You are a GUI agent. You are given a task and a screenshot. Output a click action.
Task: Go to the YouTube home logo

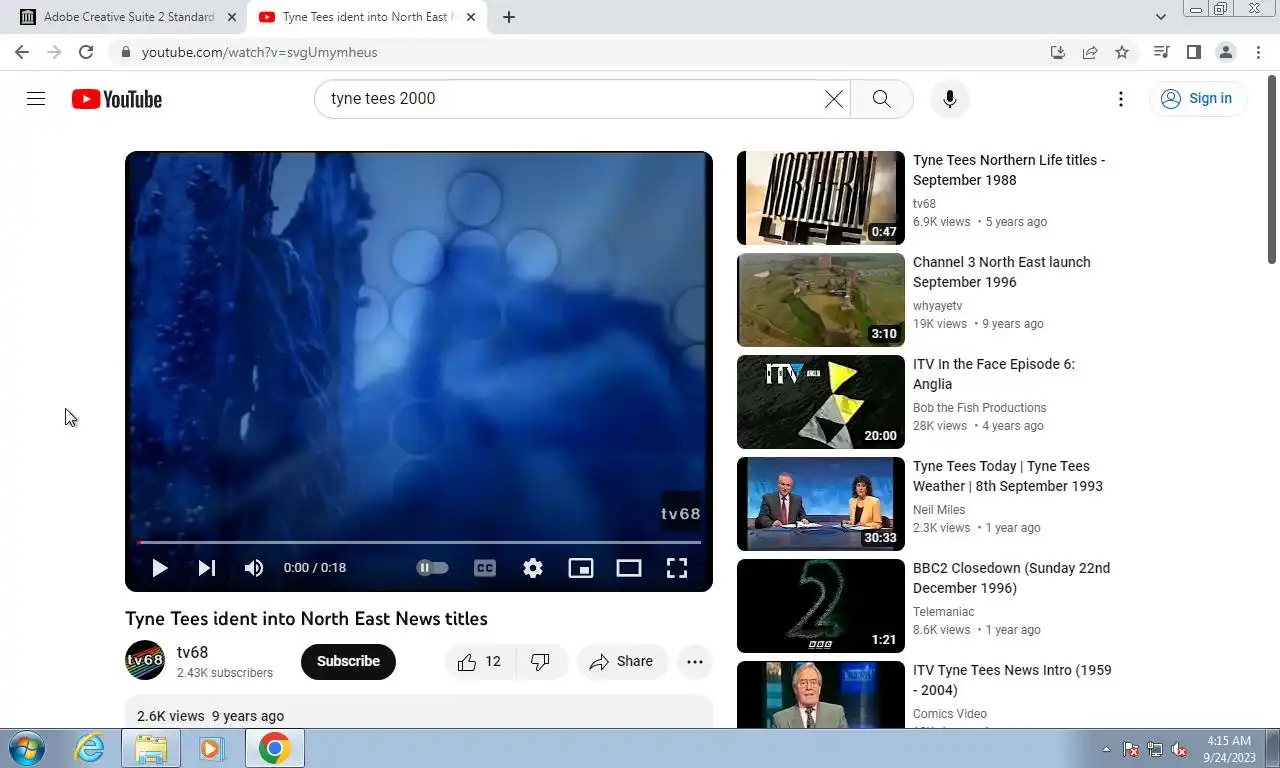pos(117,99)
